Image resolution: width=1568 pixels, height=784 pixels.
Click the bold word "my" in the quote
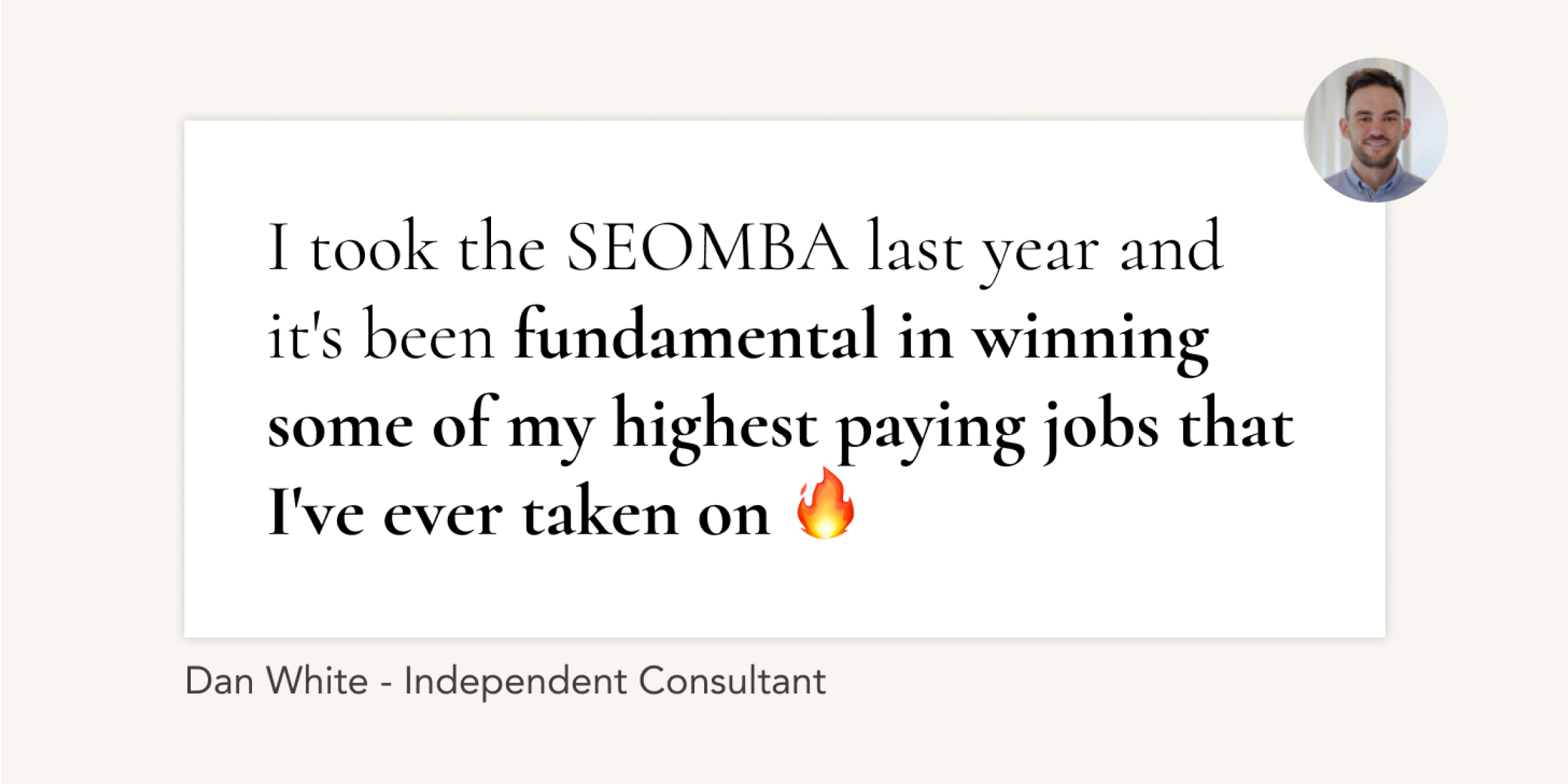point(552,434)
